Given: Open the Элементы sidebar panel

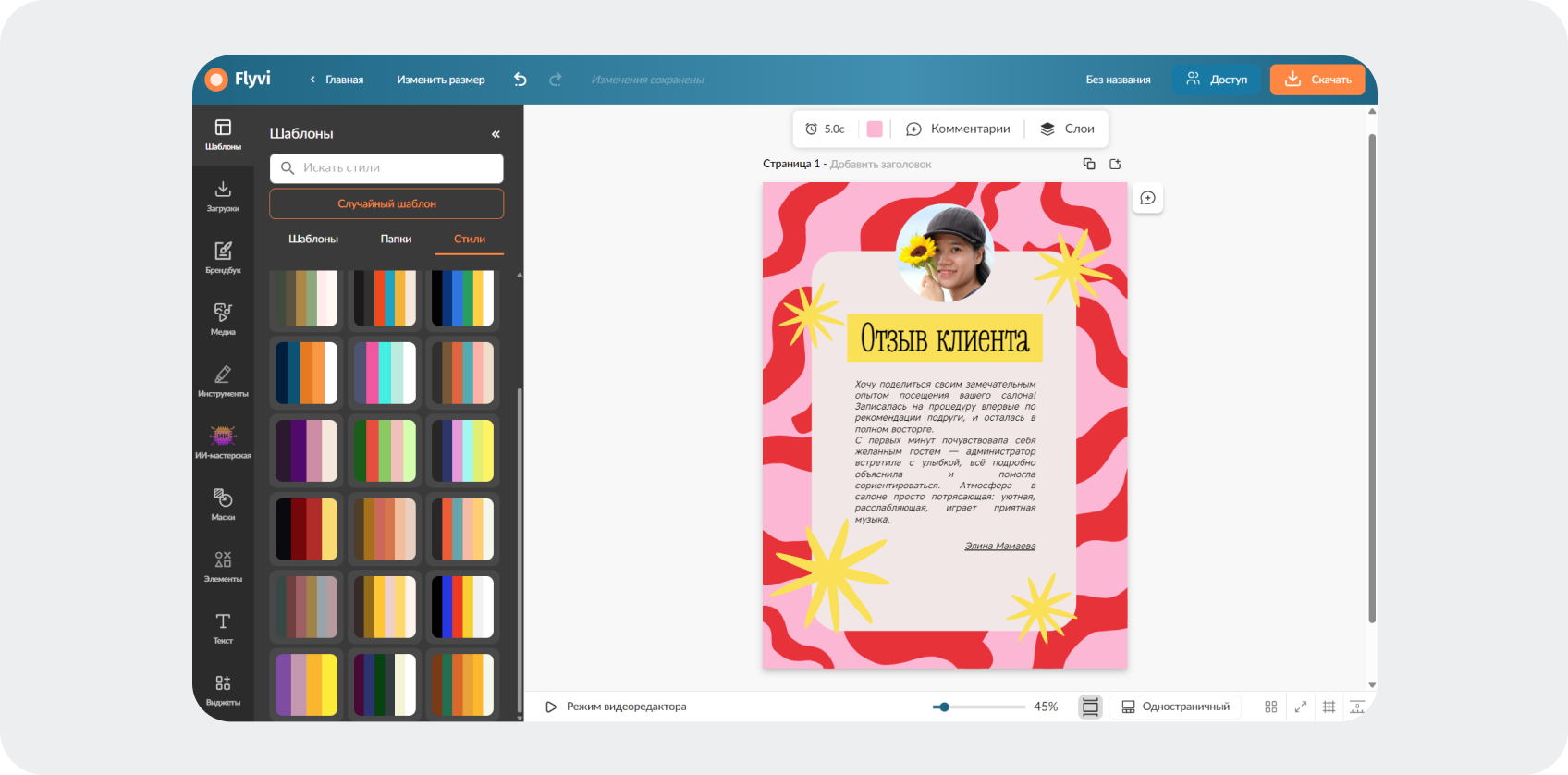Looking at the screenshot, I should click(x=223, y=567).
